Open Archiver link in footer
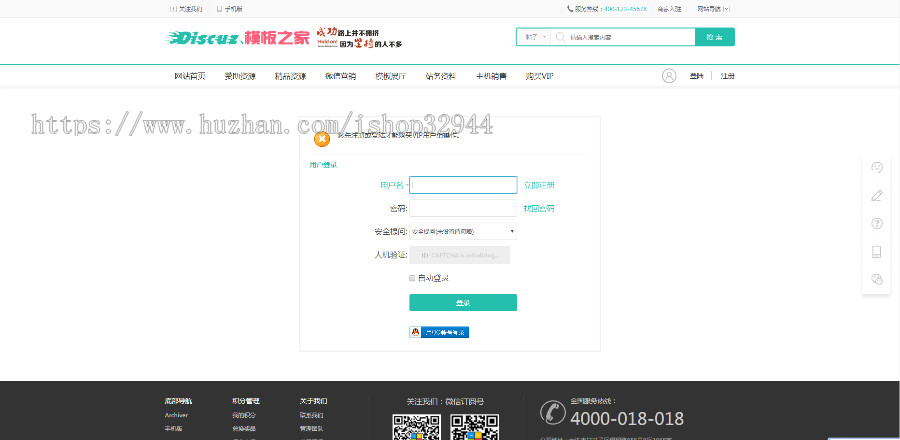 click(x=176, y=415)
